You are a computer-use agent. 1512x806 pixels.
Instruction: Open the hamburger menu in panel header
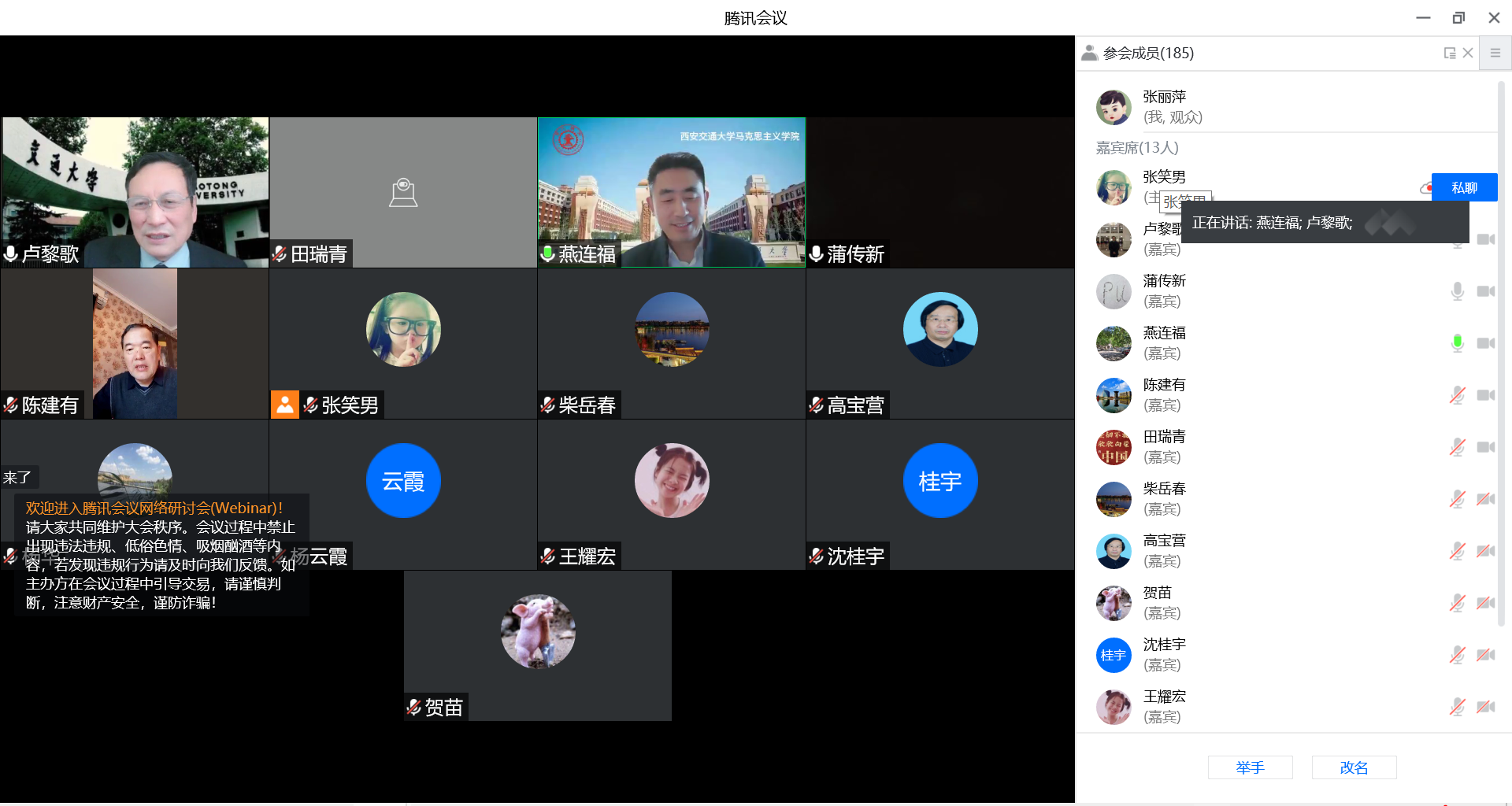tap(1495, 53)
